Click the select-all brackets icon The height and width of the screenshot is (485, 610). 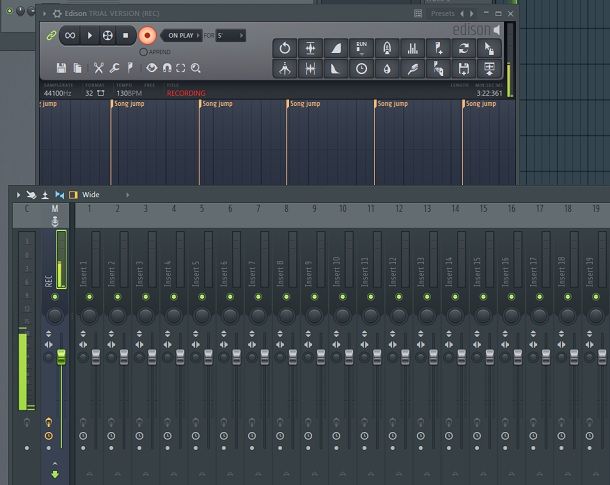click(181, 68)
